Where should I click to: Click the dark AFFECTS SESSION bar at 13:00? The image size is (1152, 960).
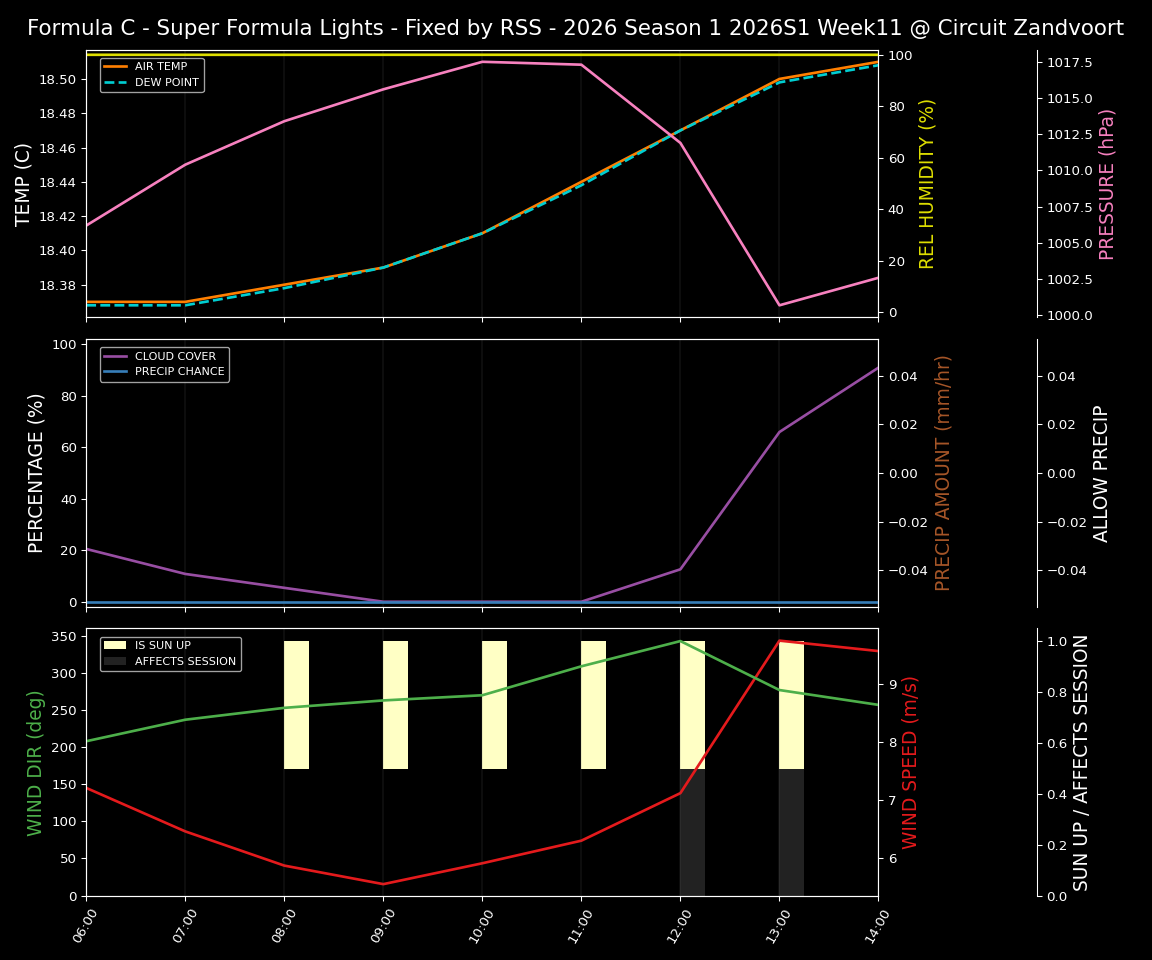pos(791,830)
